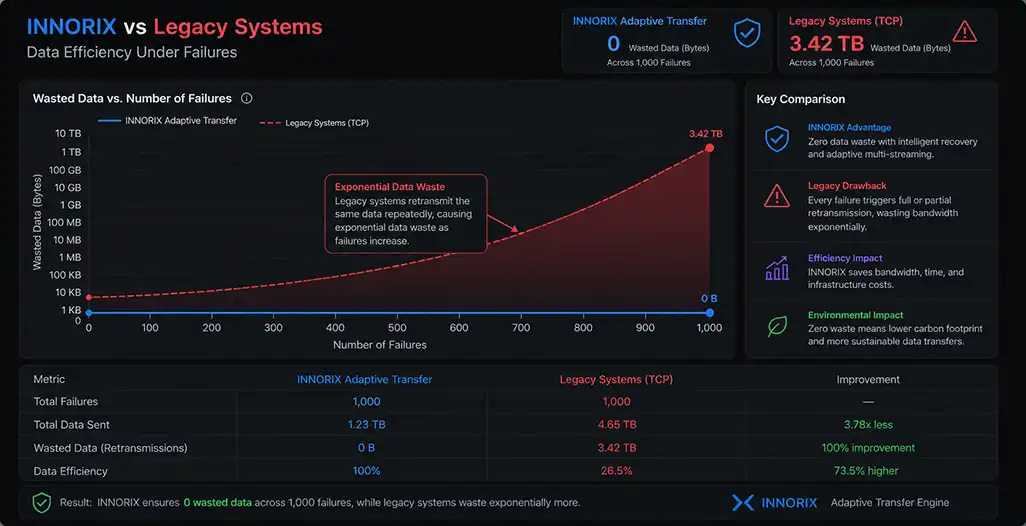1026x526 pixels.
Task: Click the large 3.42 TB figure in Legacy summary card
Action: 826,44
